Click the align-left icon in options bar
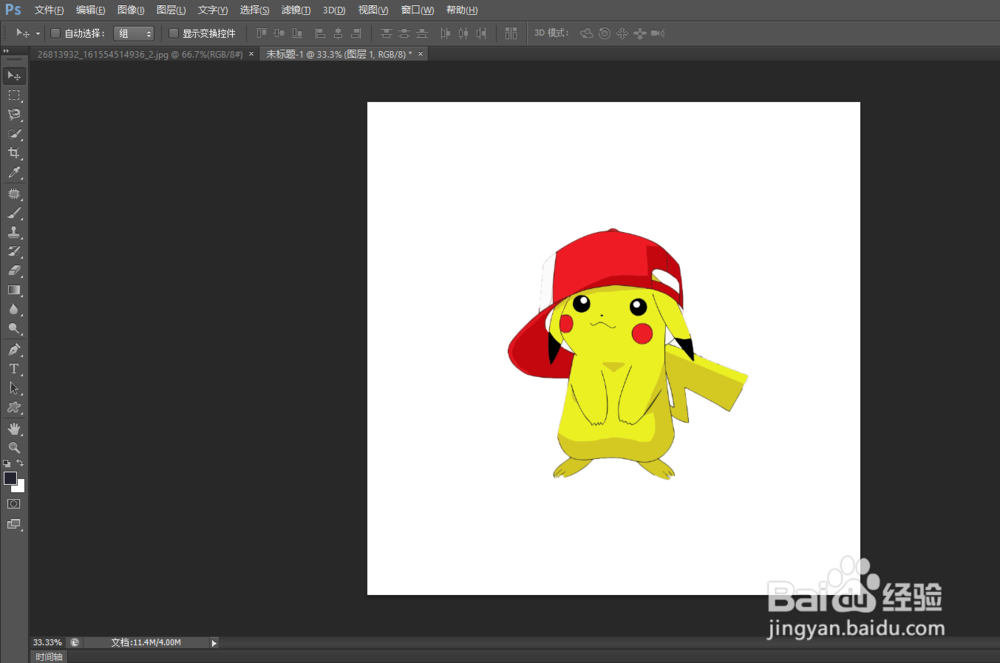This screenshot has height=663, width=1000. coord(319,33)
